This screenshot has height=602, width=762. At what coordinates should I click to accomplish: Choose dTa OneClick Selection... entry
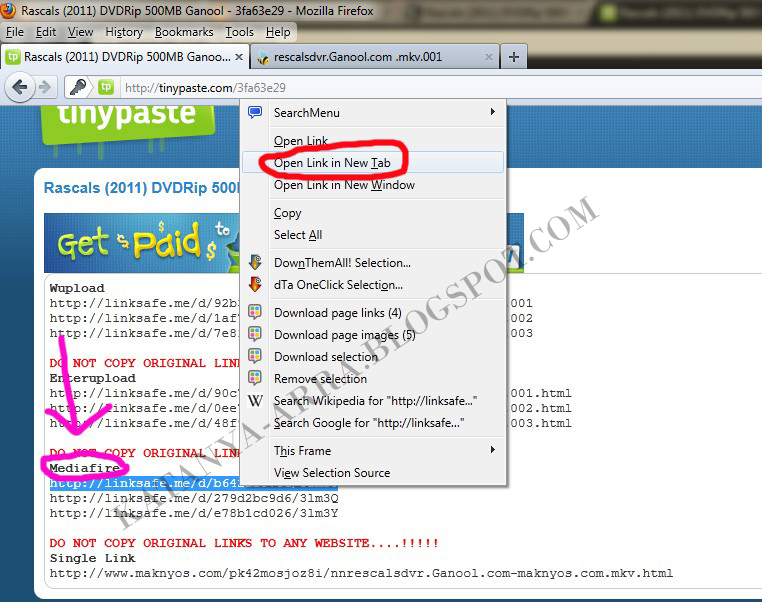tap(373, 285)
